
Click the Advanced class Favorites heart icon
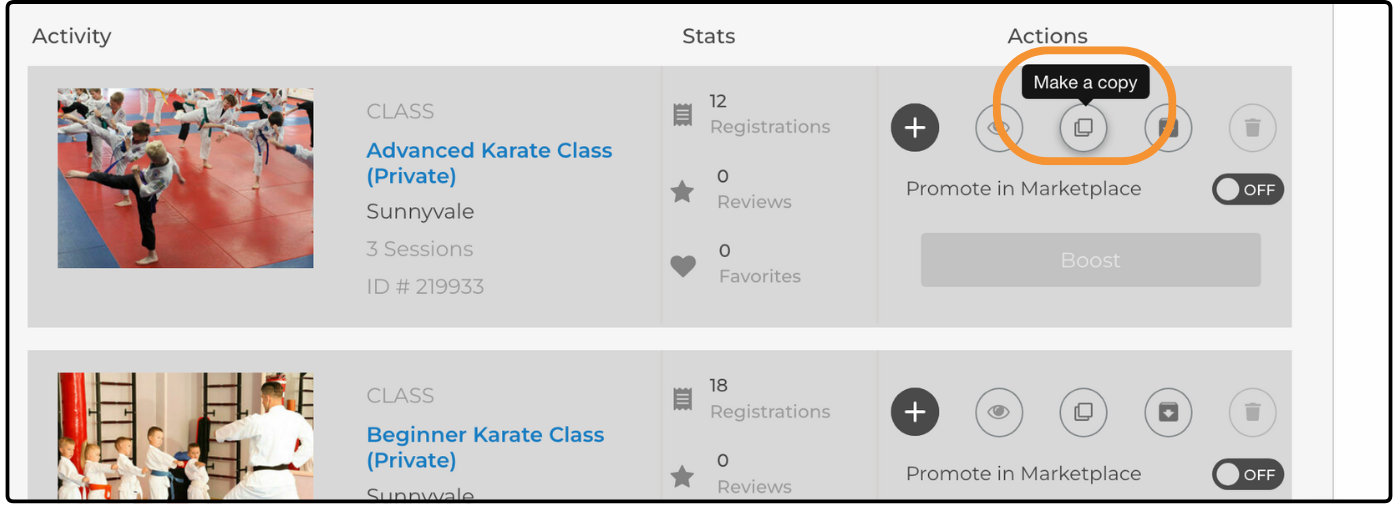click(683, 265)
